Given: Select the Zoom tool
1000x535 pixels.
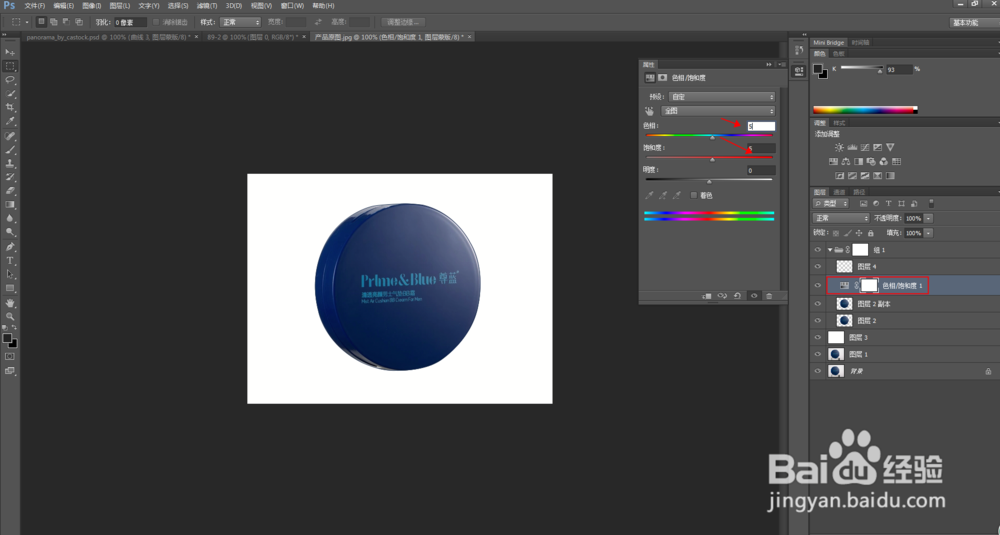Looking at the screenshot, I should click(x=10, y=316).
